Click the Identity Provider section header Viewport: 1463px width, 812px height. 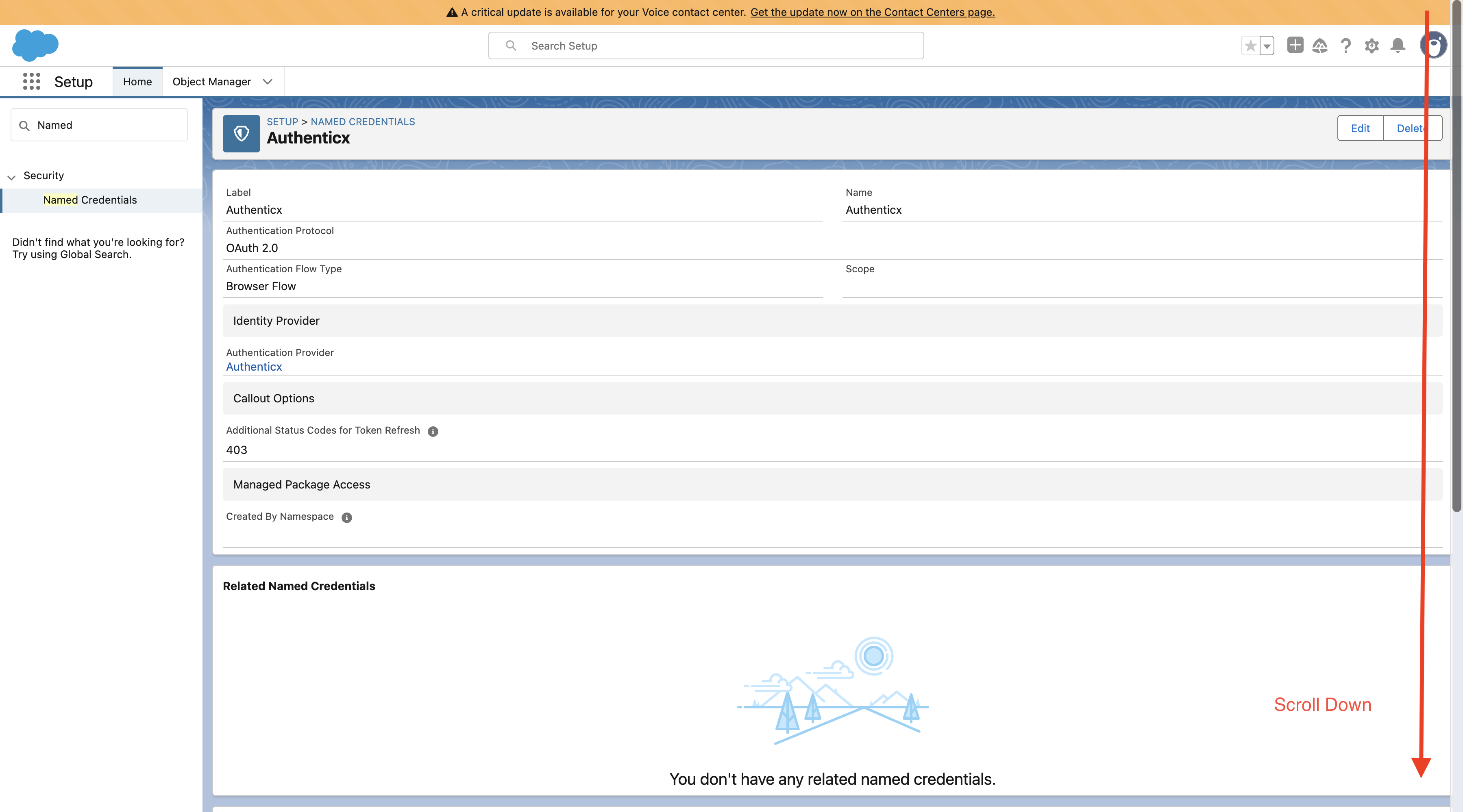(832, 321)
